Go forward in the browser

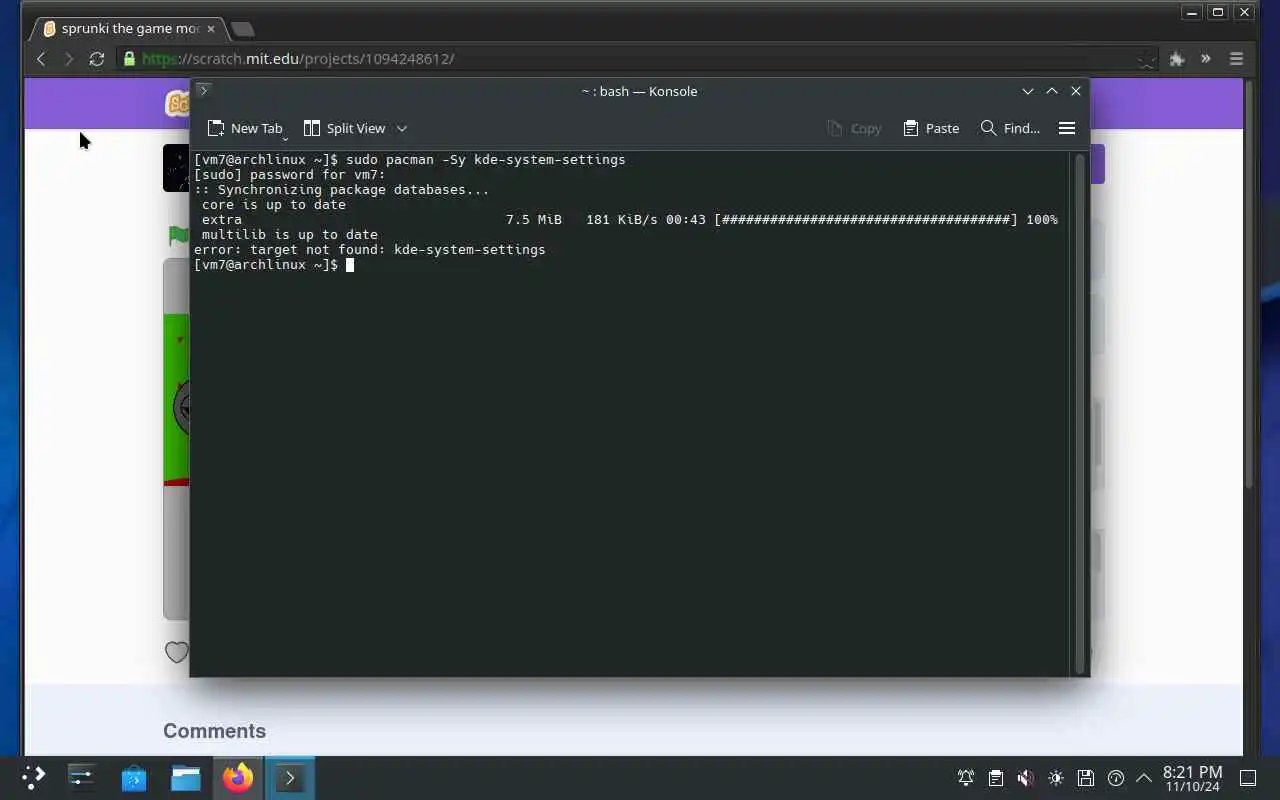tap(69, 59)
